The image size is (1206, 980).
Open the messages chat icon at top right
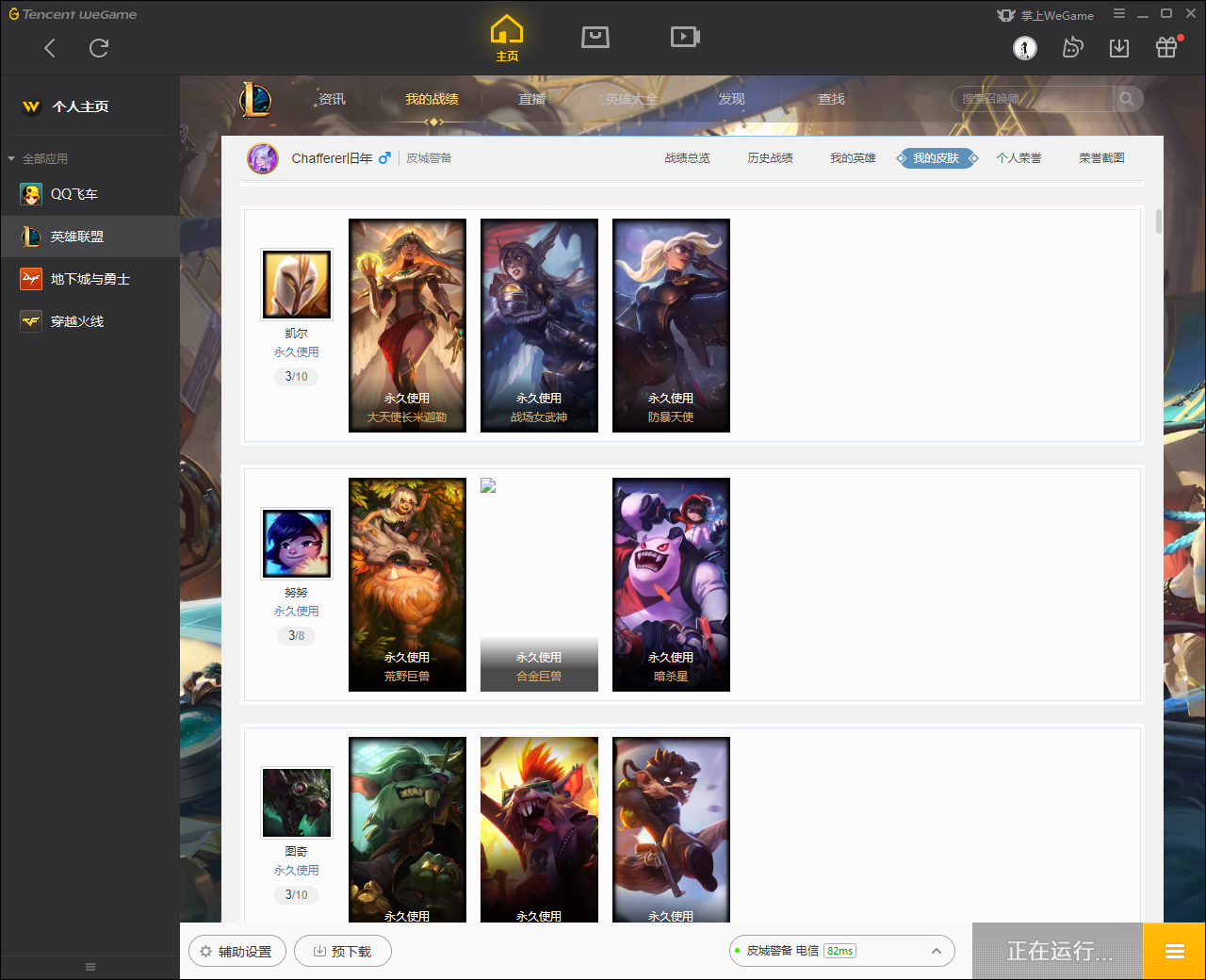[1072, 47]
